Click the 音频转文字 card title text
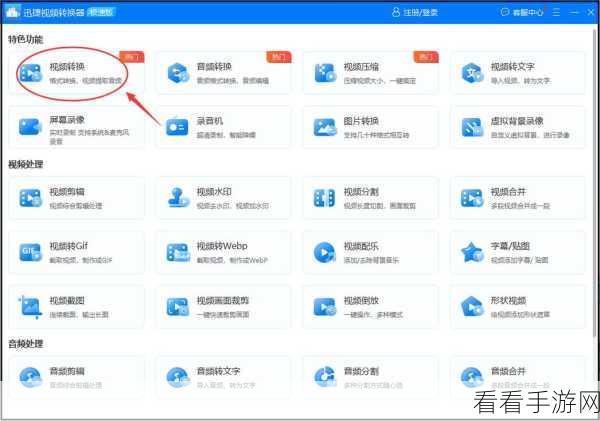 point(218,371)
